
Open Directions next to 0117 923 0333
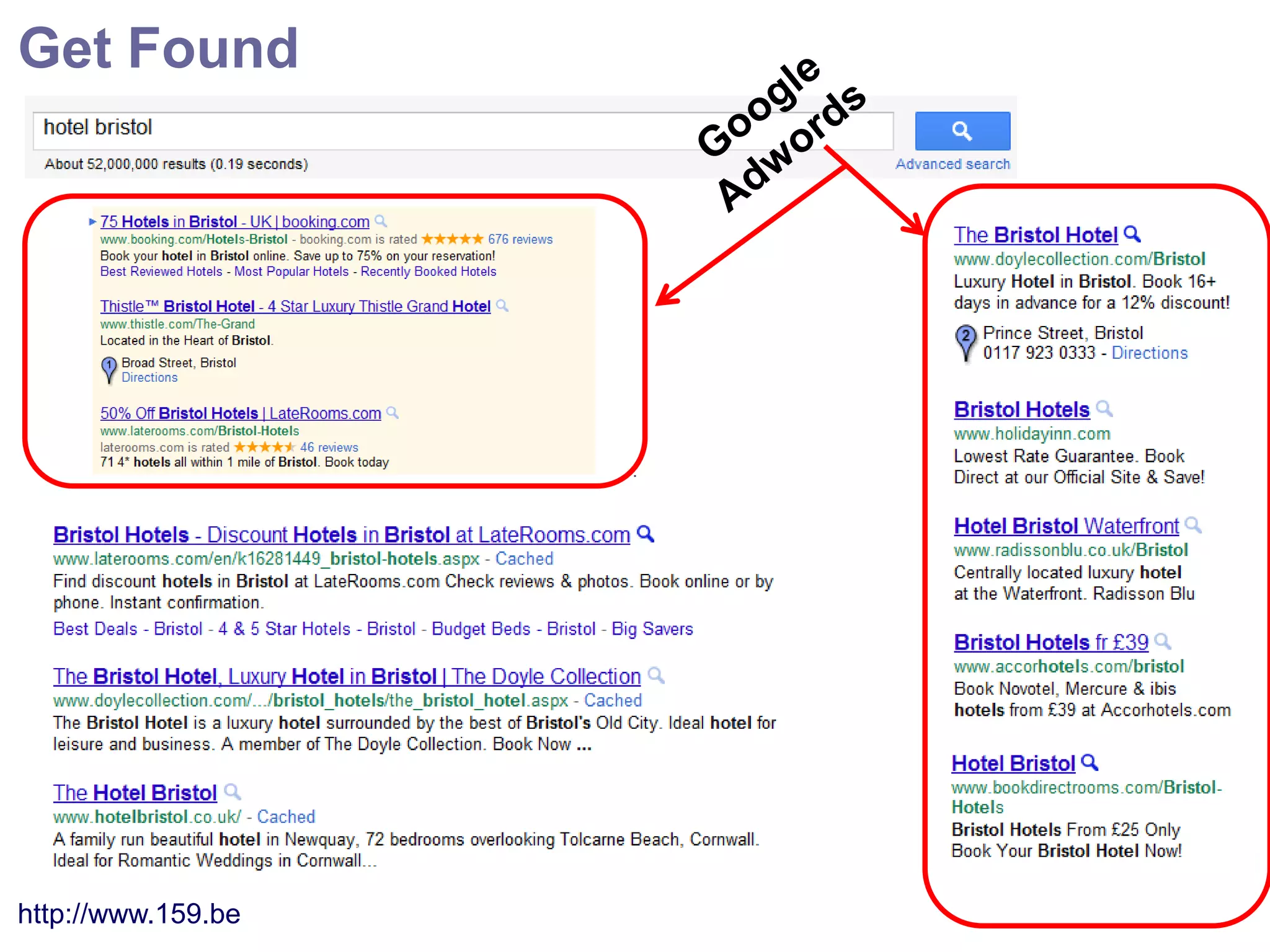point(1150,353)
